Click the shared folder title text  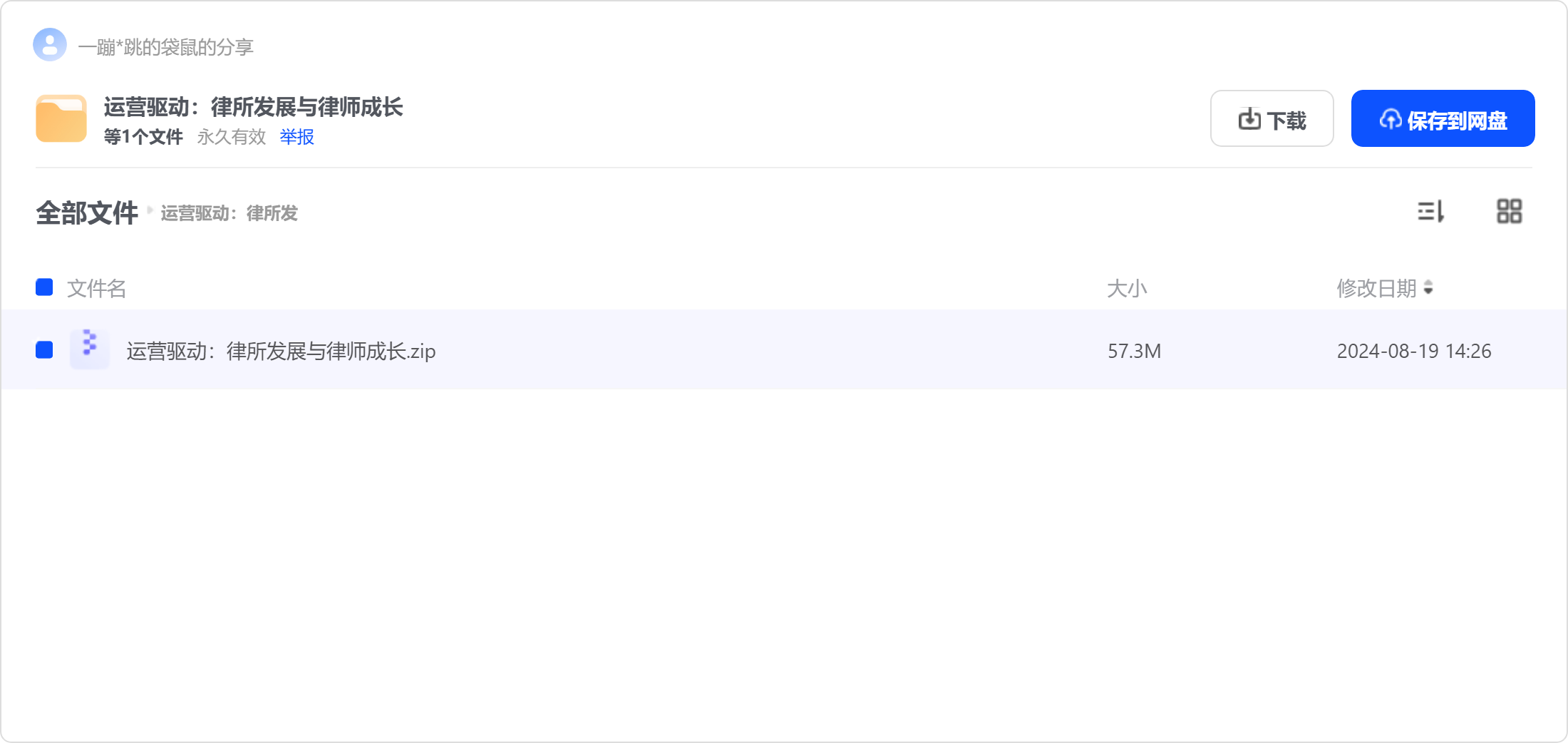[253, 107]
